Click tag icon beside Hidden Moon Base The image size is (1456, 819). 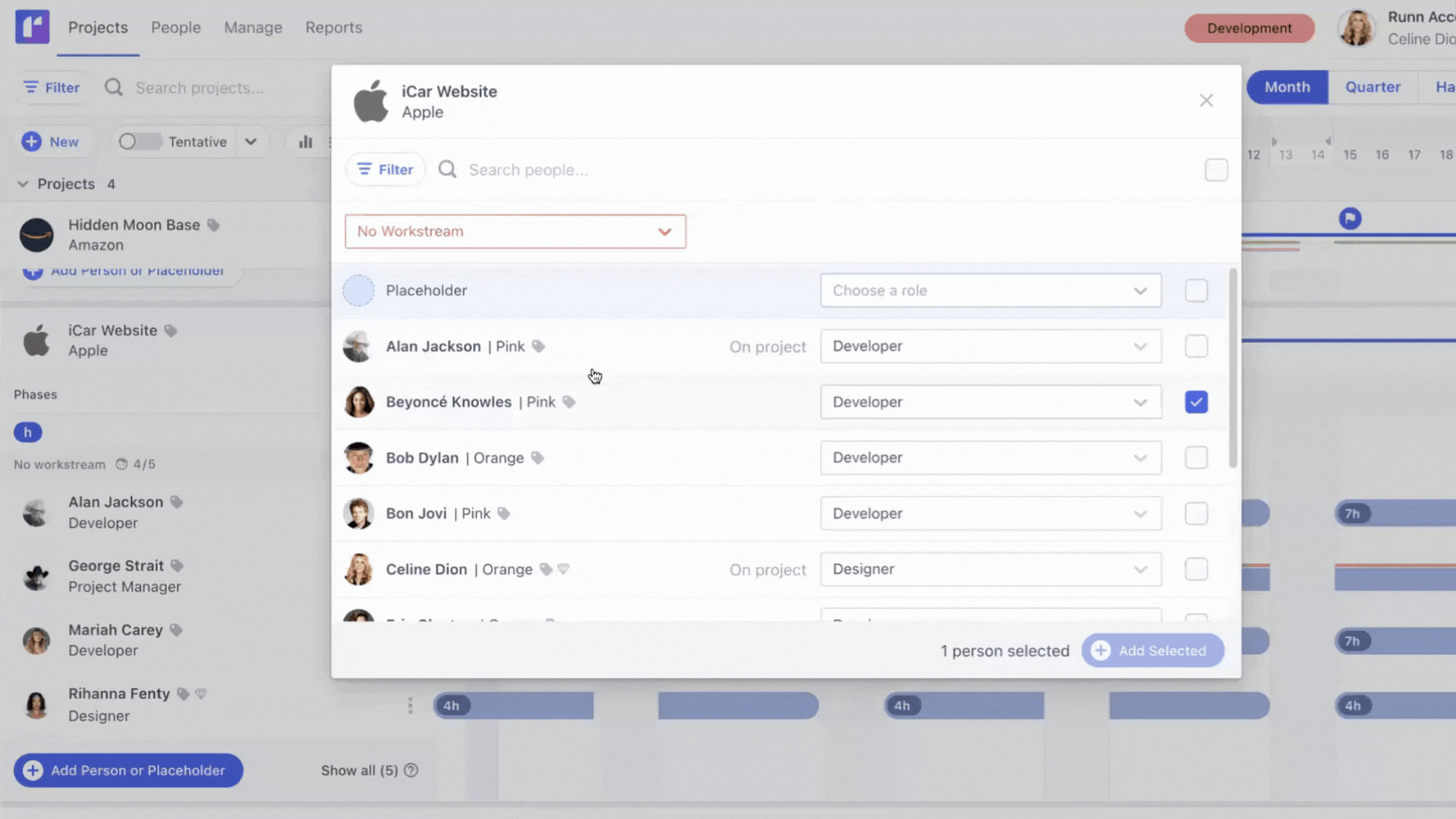(x=214, y=225)
